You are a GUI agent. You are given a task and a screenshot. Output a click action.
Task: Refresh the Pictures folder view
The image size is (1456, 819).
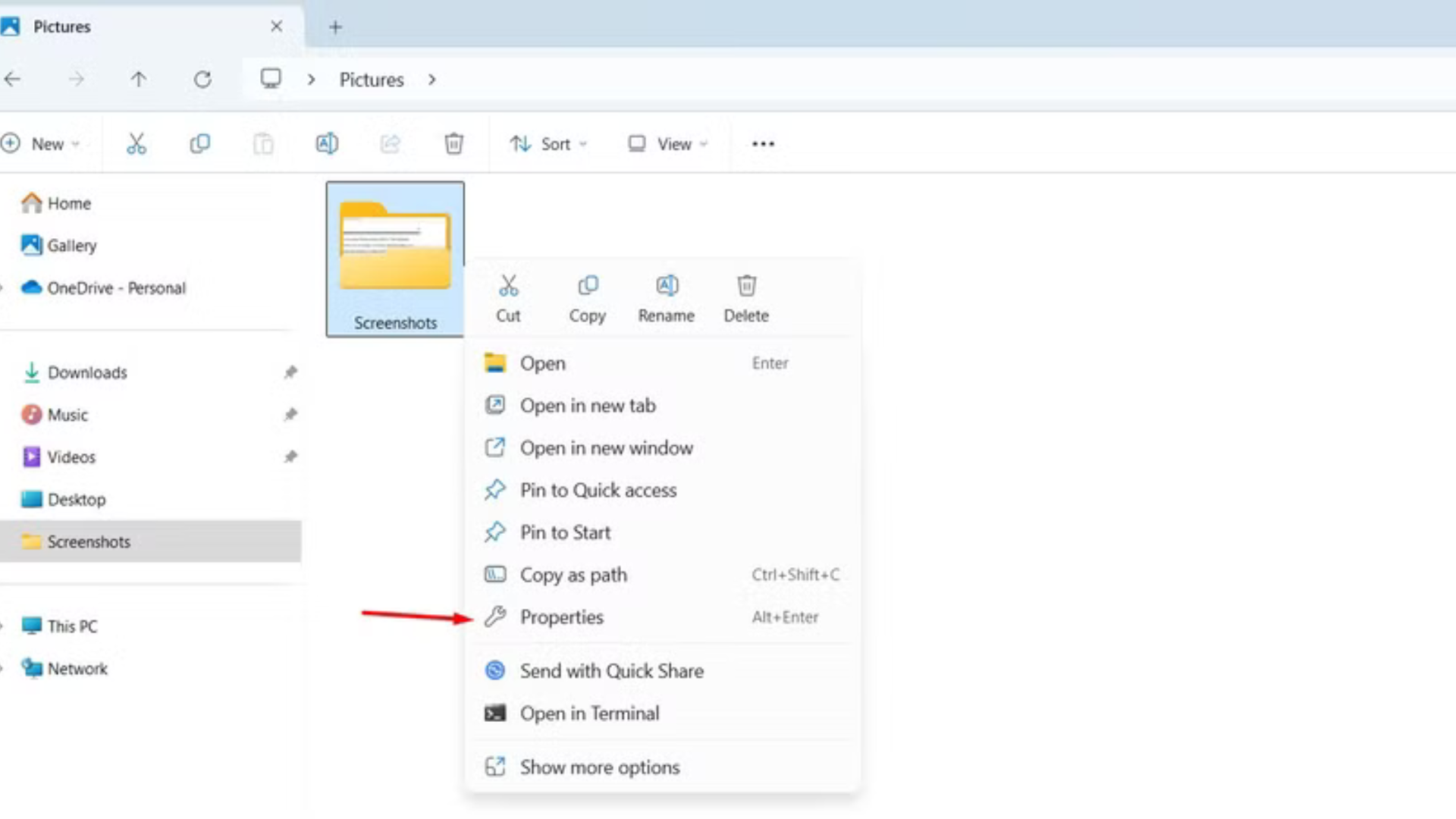[202, 80]
